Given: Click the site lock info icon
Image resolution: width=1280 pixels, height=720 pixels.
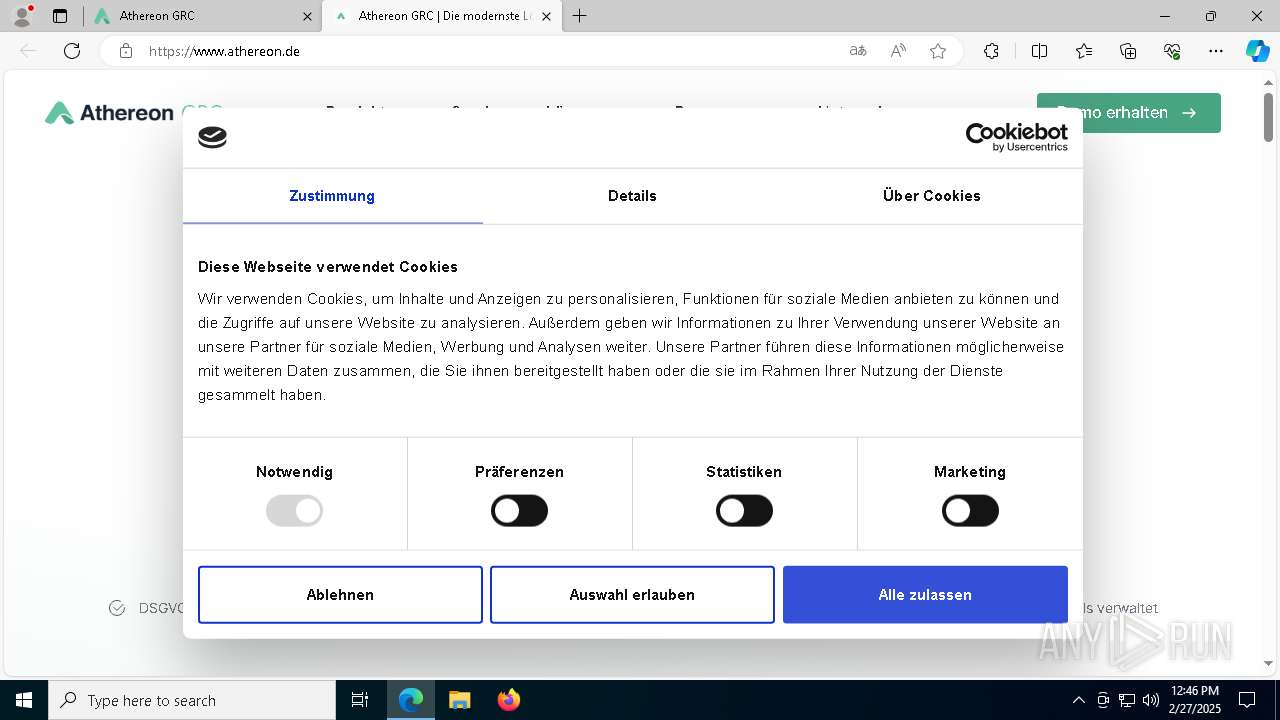Looking at the screenshot, I should pos(126,51).
